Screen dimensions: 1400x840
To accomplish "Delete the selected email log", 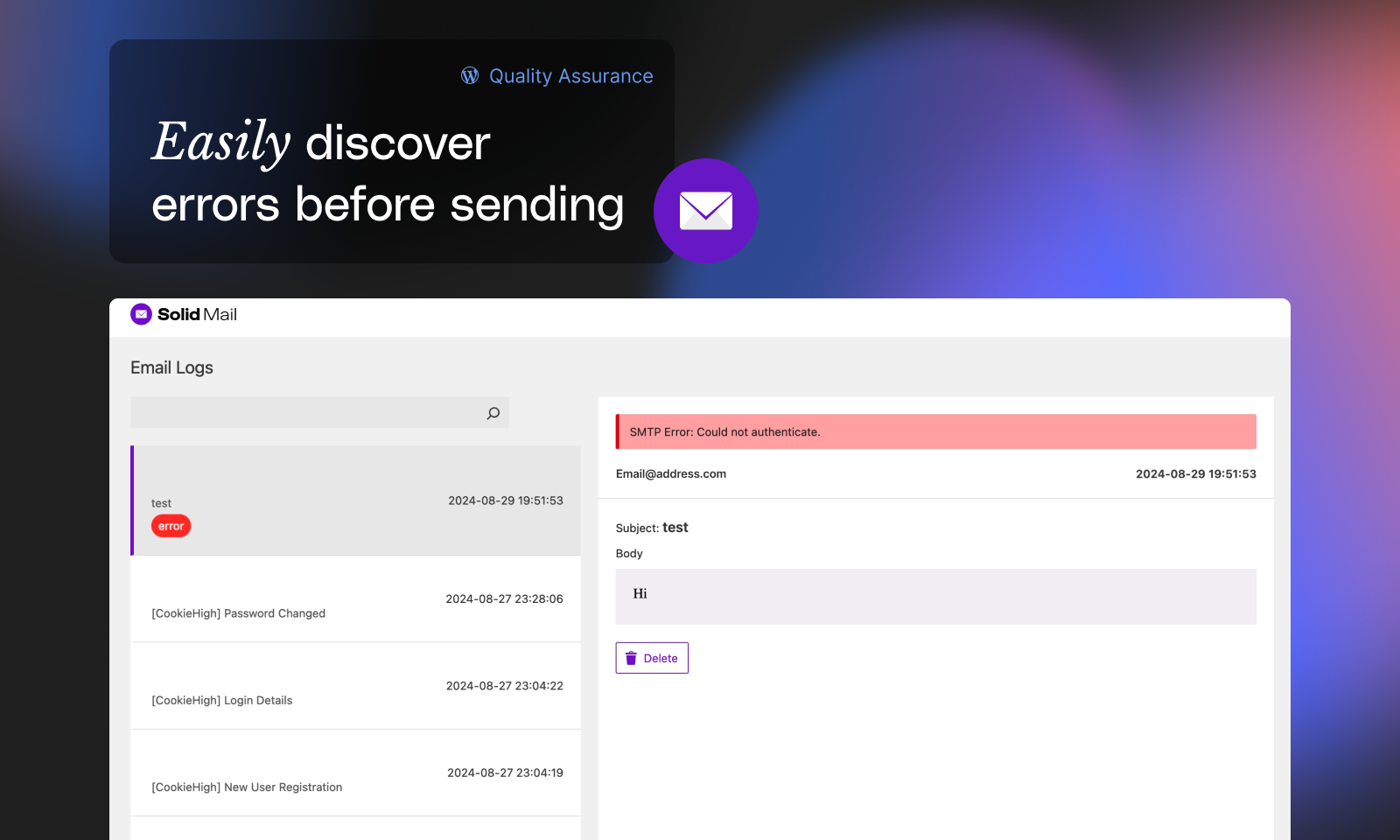I will click(x=652, y=658).
